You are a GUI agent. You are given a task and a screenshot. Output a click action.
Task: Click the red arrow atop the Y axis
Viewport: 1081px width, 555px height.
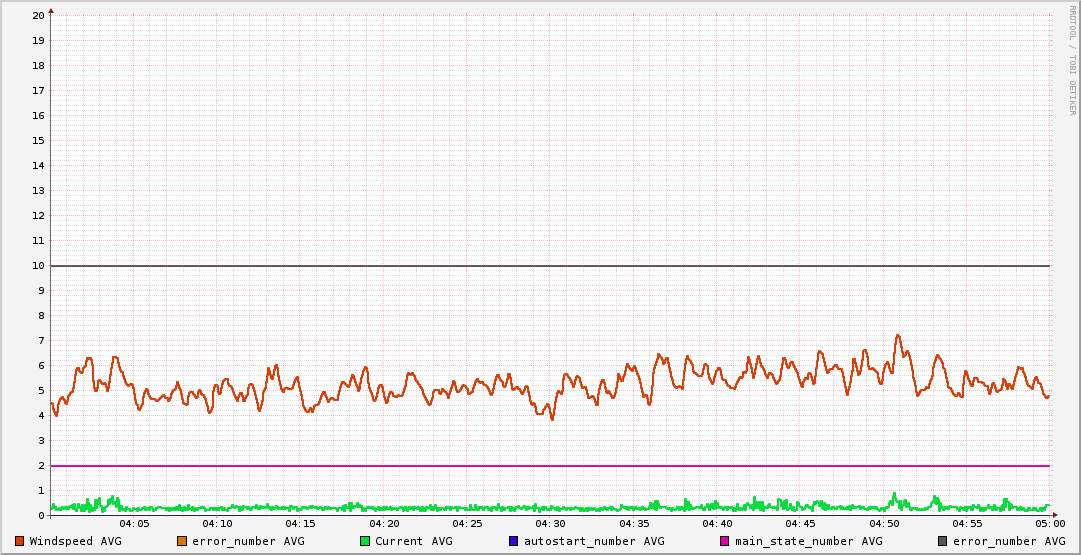pos(51,11)
